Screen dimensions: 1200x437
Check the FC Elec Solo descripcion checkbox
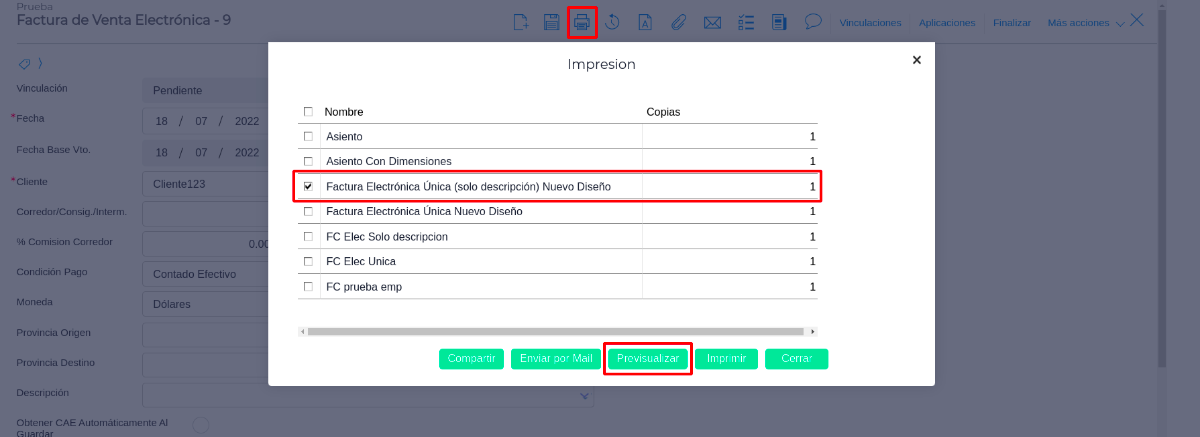[308, 236]
